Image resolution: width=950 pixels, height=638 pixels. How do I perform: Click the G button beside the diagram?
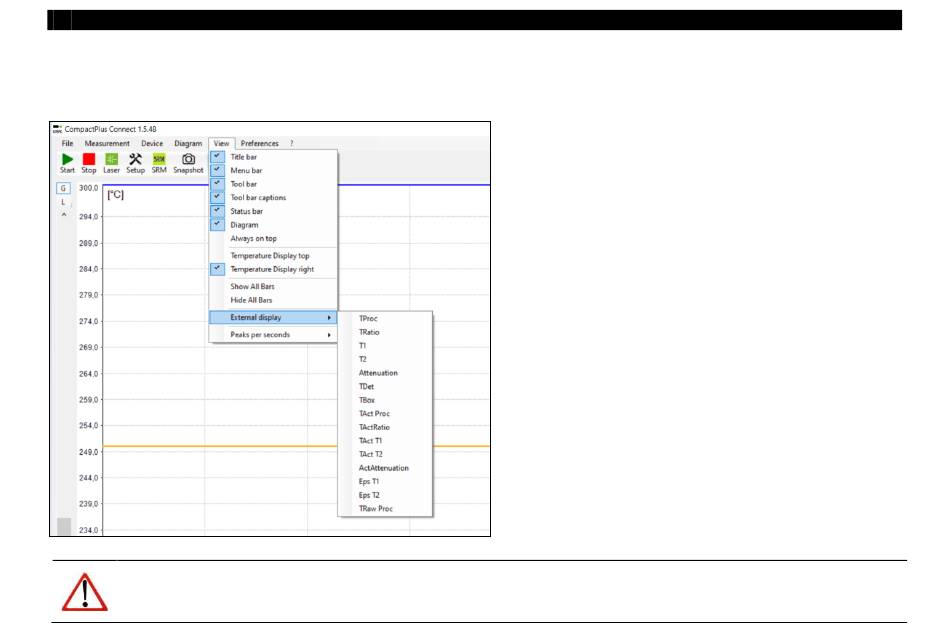63,188
